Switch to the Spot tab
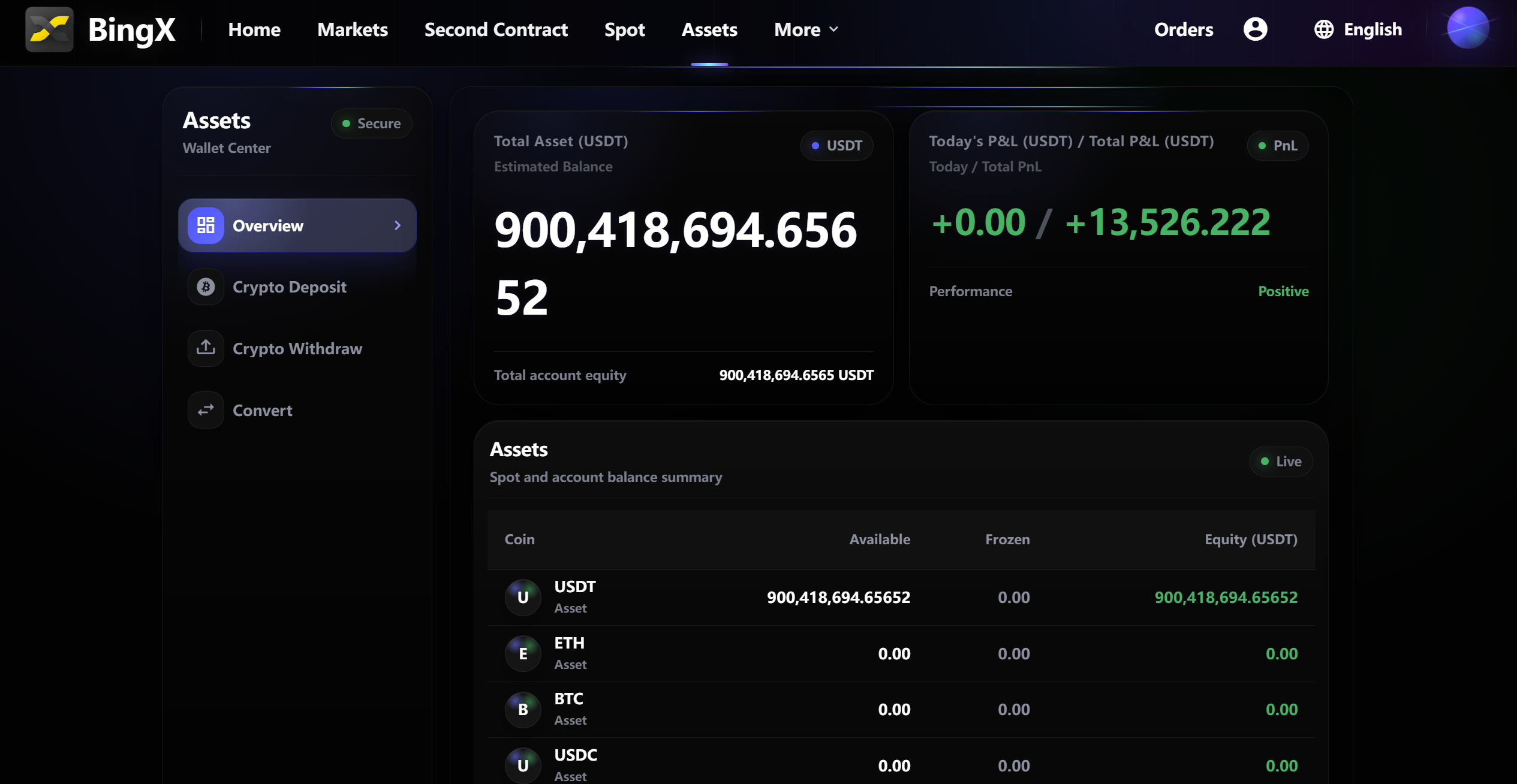1517x784 pixels. [624, 29]
